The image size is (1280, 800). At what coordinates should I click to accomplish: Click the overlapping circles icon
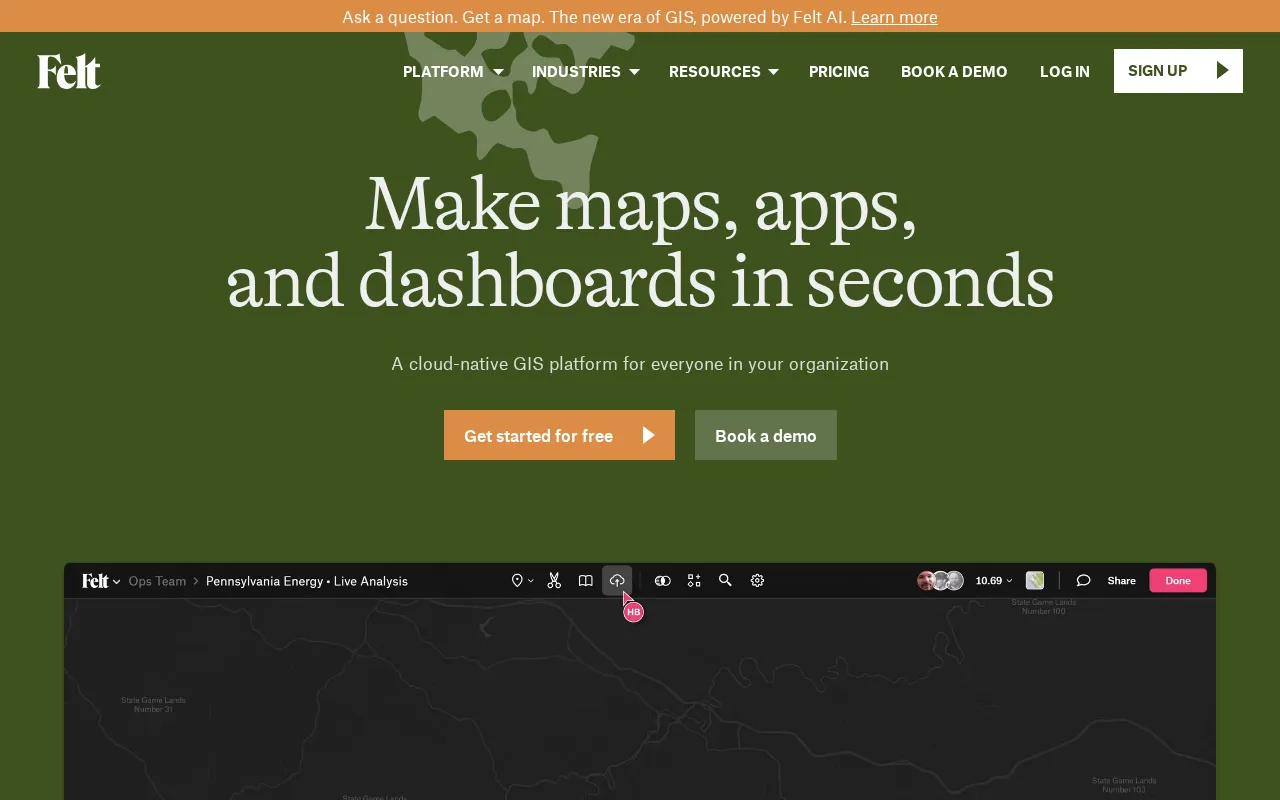coord(662,581)
